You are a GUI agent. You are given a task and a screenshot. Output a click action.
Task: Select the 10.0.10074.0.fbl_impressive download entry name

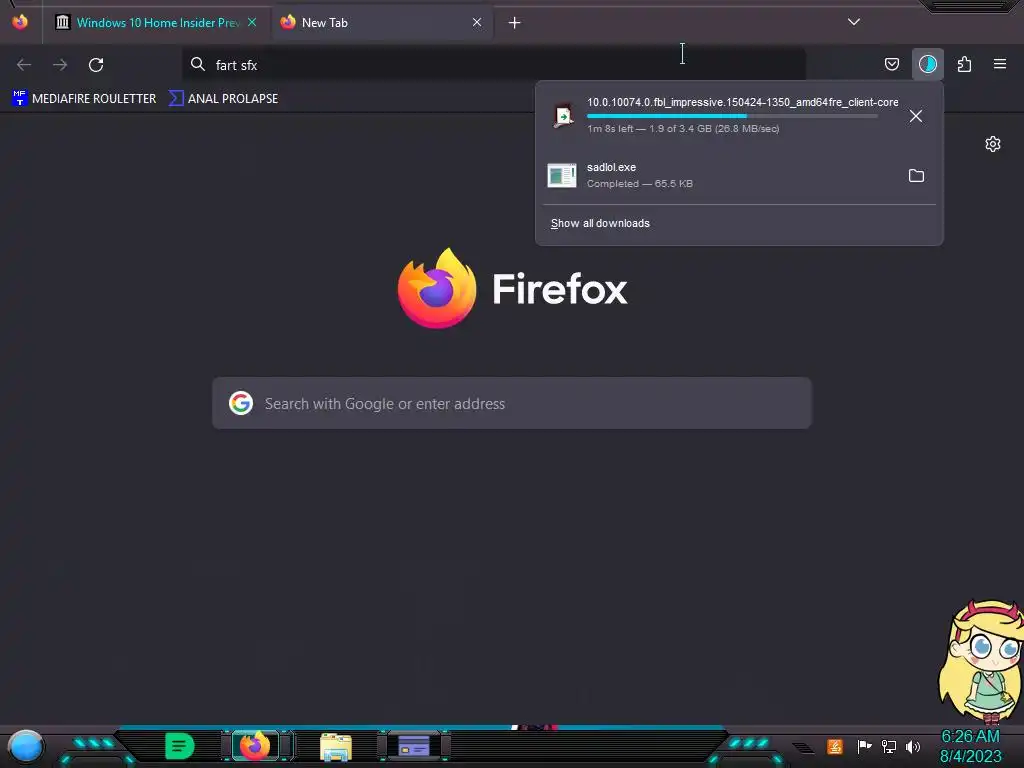(x=743, y=102)
